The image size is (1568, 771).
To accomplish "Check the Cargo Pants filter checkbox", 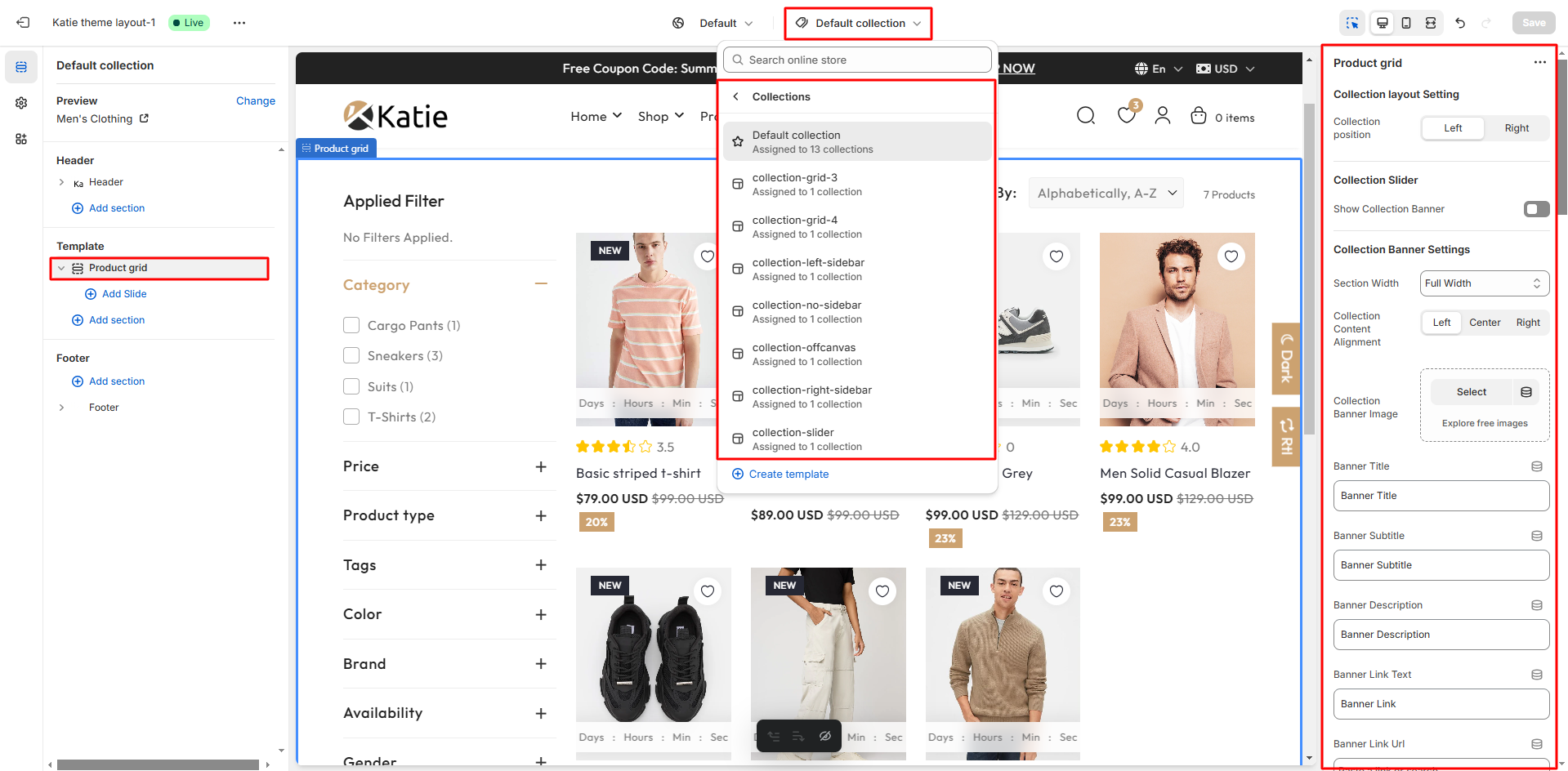I will click(x=351, y=325).
